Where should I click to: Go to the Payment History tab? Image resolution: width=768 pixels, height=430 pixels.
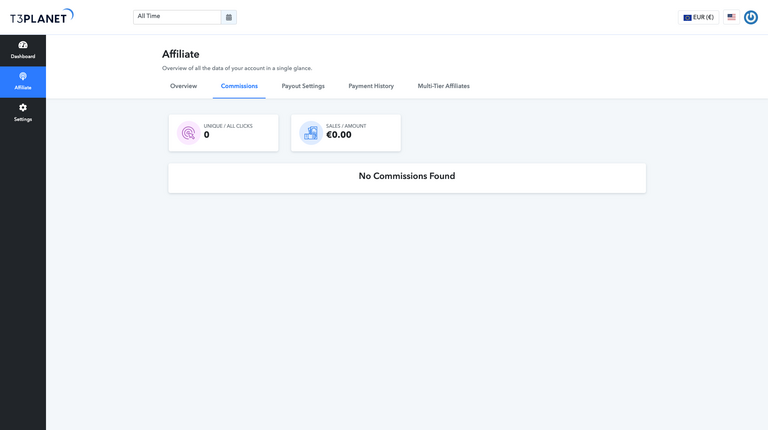(x=371, y=86)
